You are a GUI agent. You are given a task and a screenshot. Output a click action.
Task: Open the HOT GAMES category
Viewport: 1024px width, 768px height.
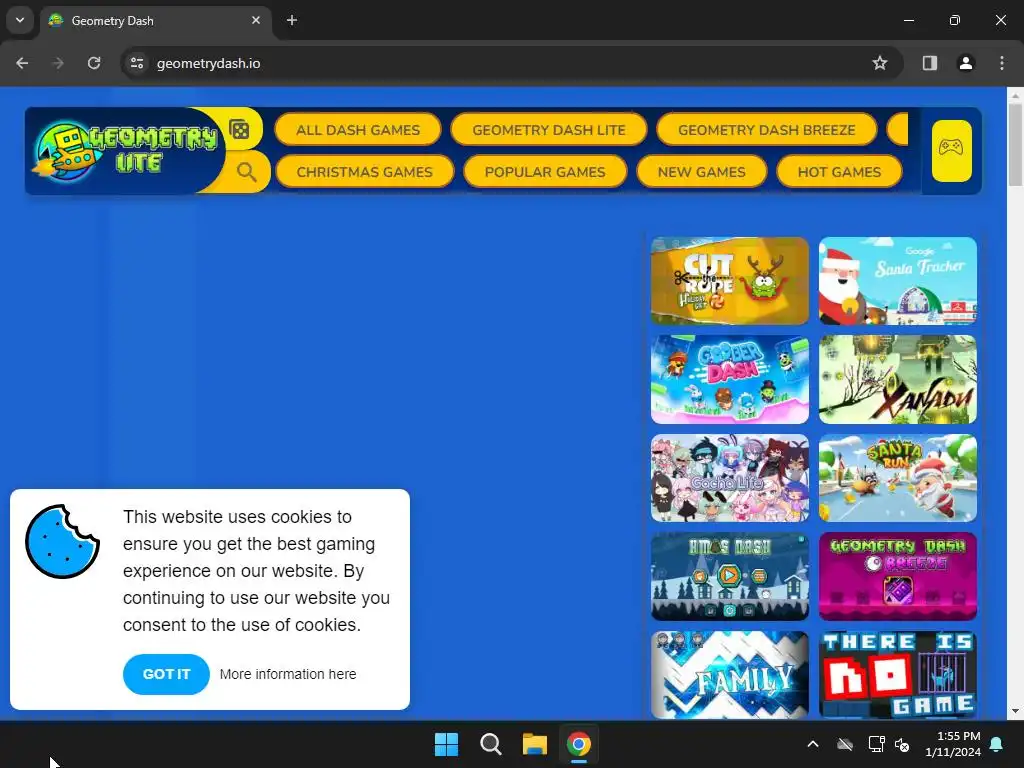click(839, 172)
